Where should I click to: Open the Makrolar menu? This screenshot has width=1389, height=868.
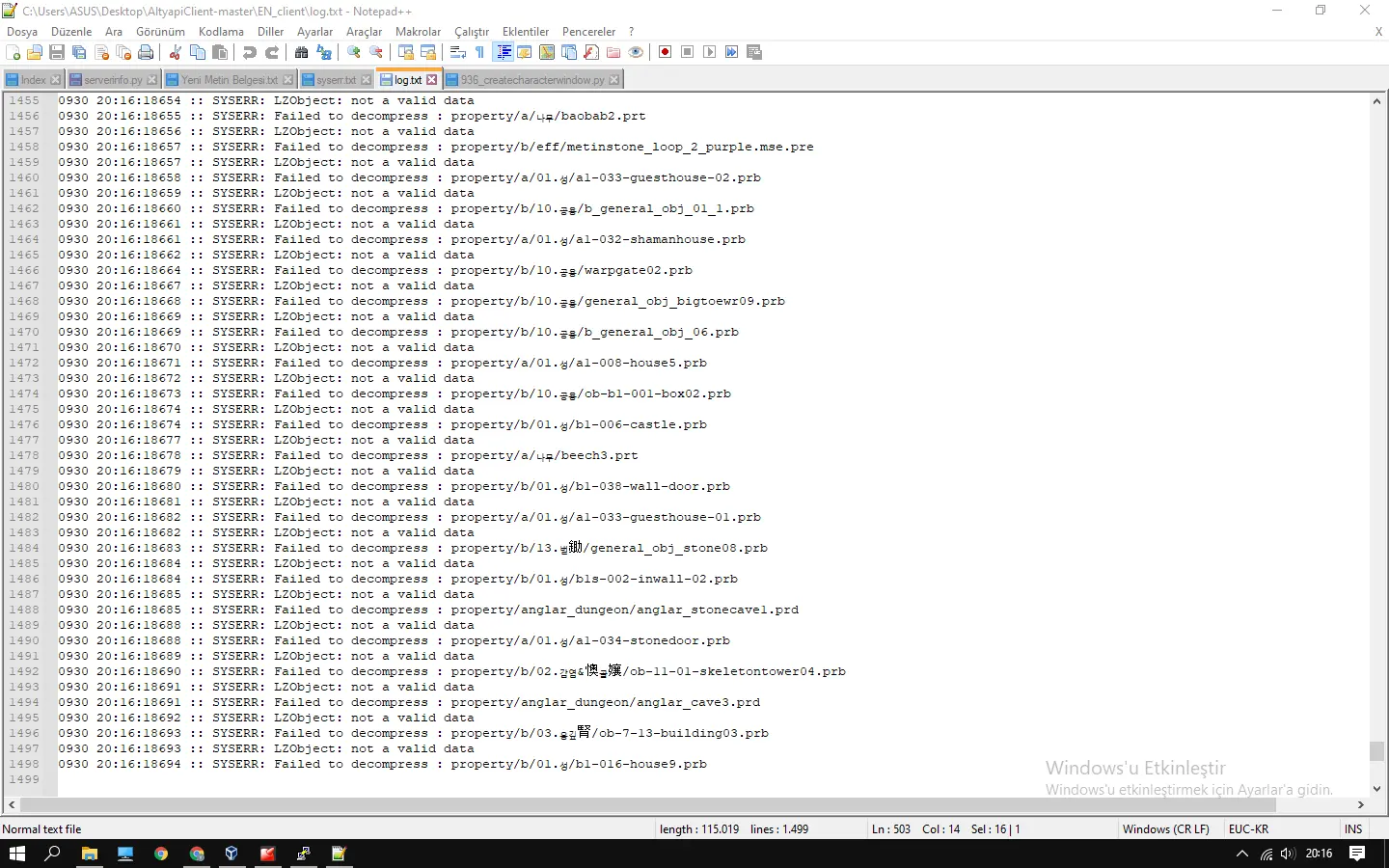(418, 31)
